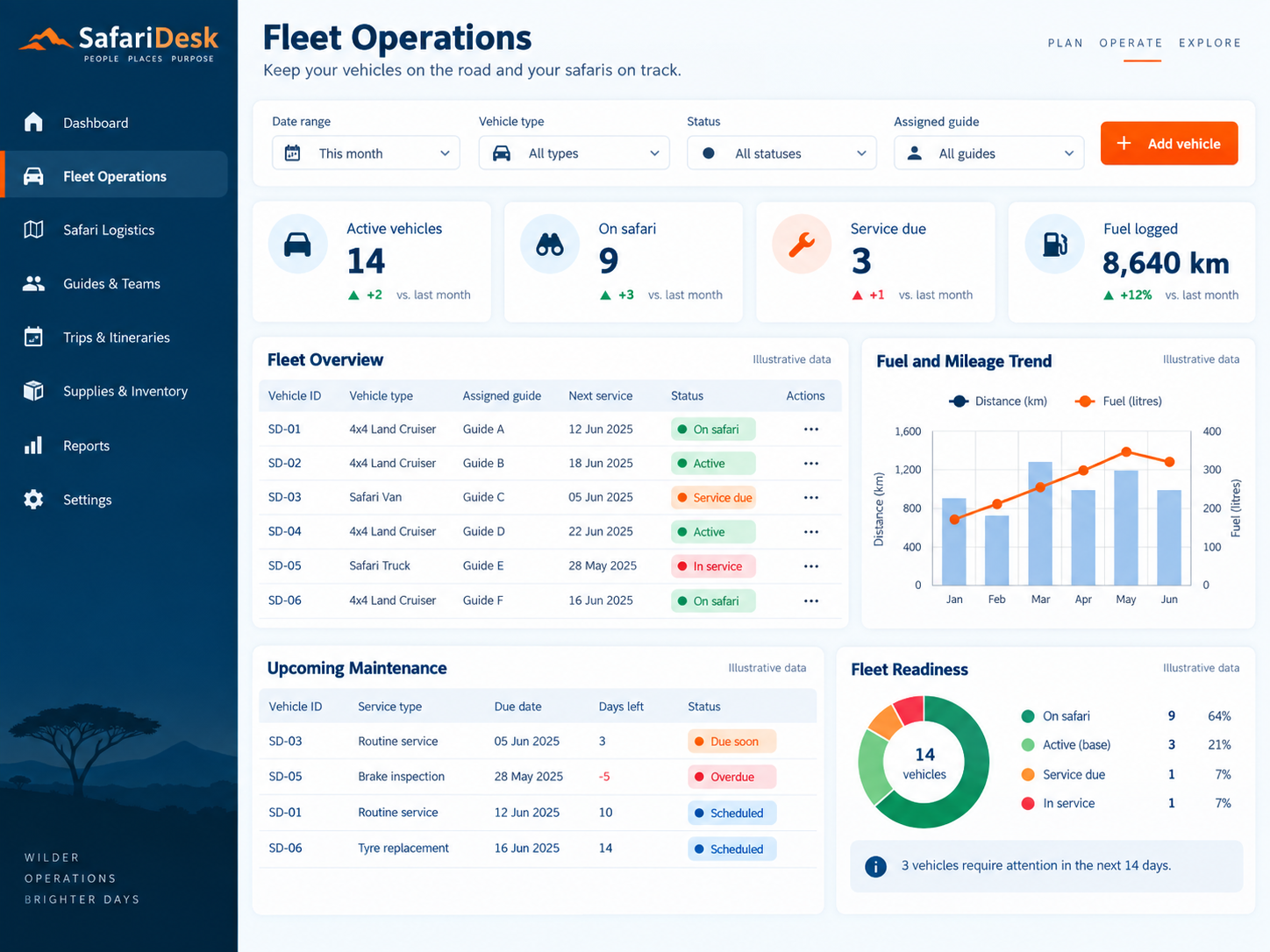Open Guides & Teams from the sidebar

coord(116,284)
